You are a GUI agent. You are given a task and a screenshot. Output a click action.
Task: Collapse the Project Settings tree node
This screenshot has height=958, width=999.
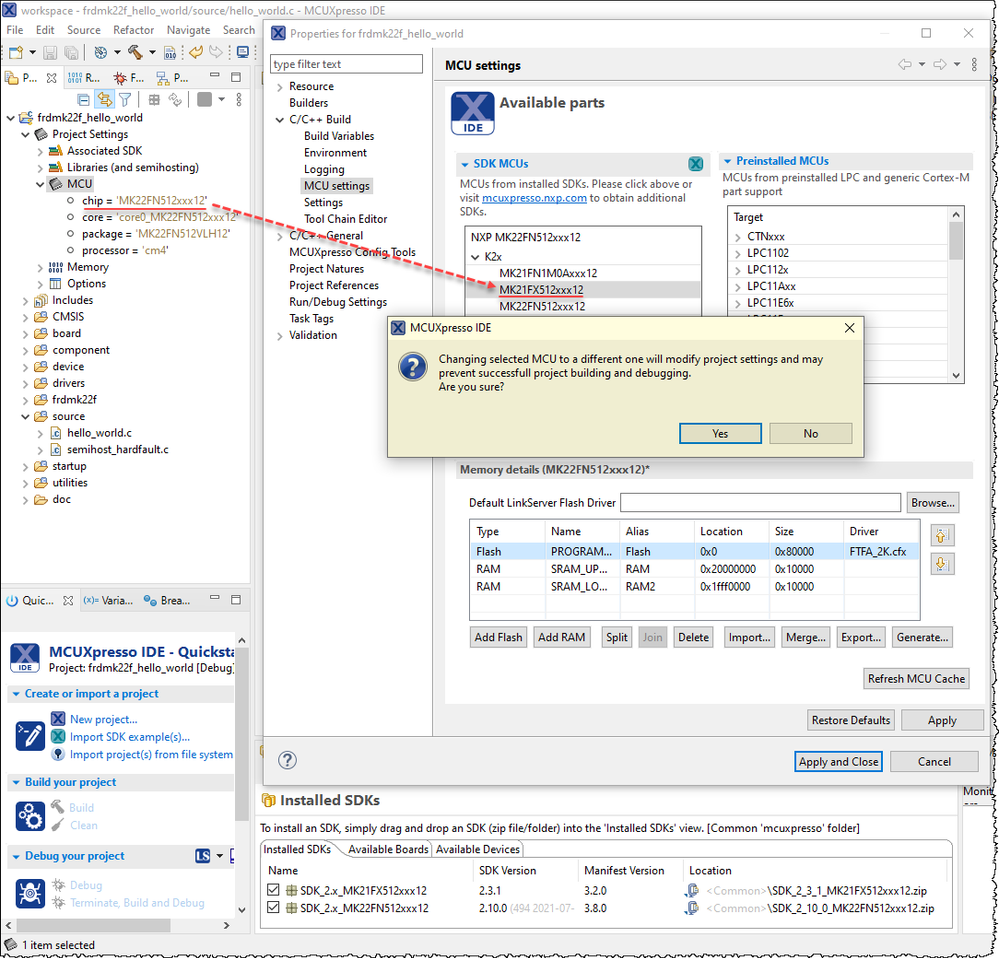(x=25, y=134)
